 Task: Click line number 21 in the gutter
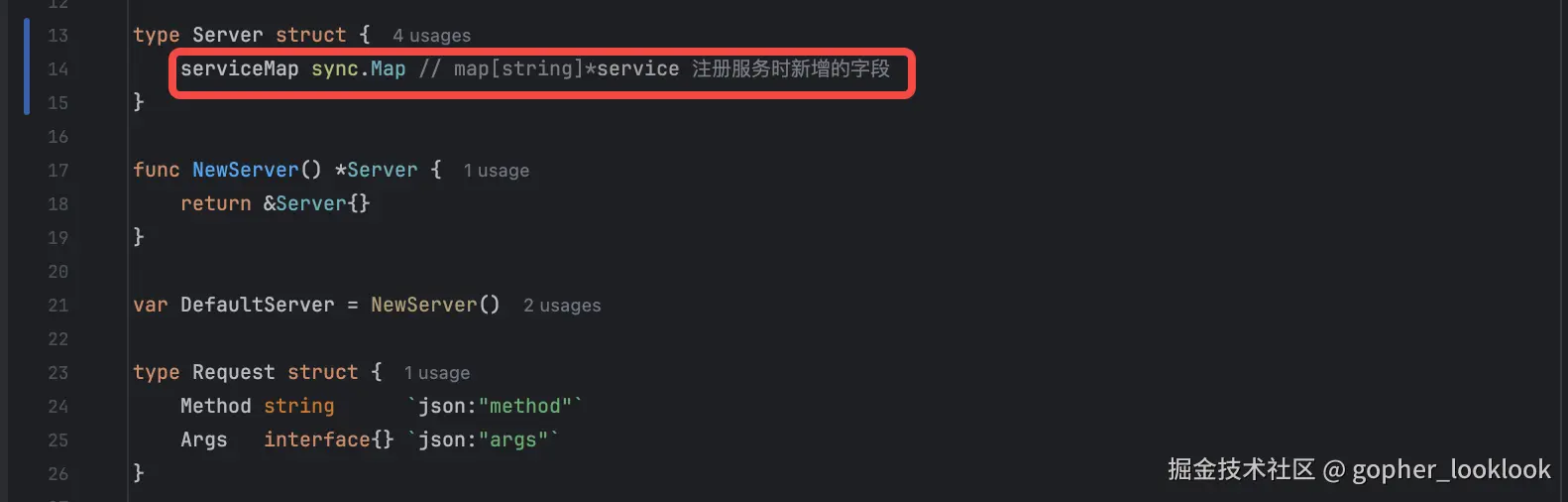57,306
